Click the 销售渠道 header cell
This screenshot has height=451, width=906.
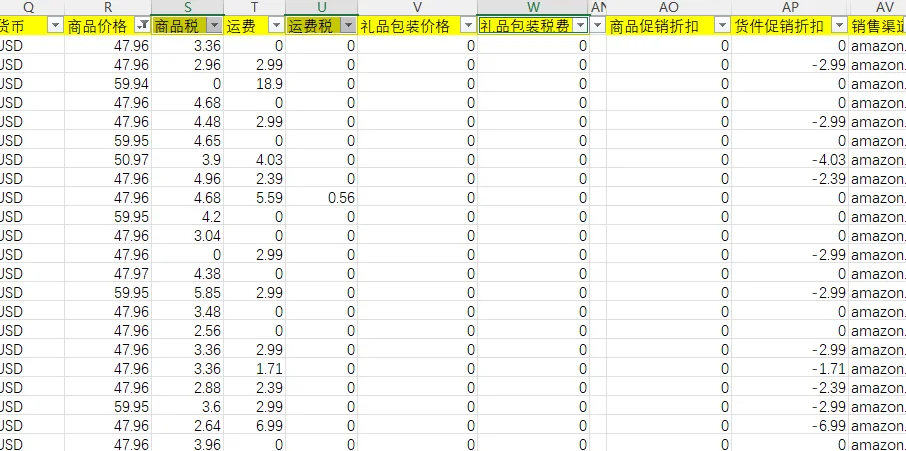click(x=878, y=26)
